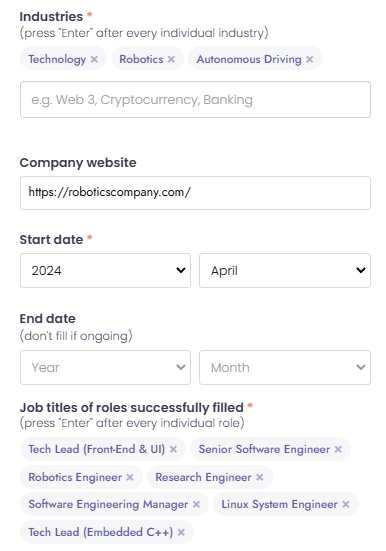Viewport: 386px width, 551px height.
Task: Select the Autonomous Driving tag label
Action: pyautogui.click(x=249, y=59)
